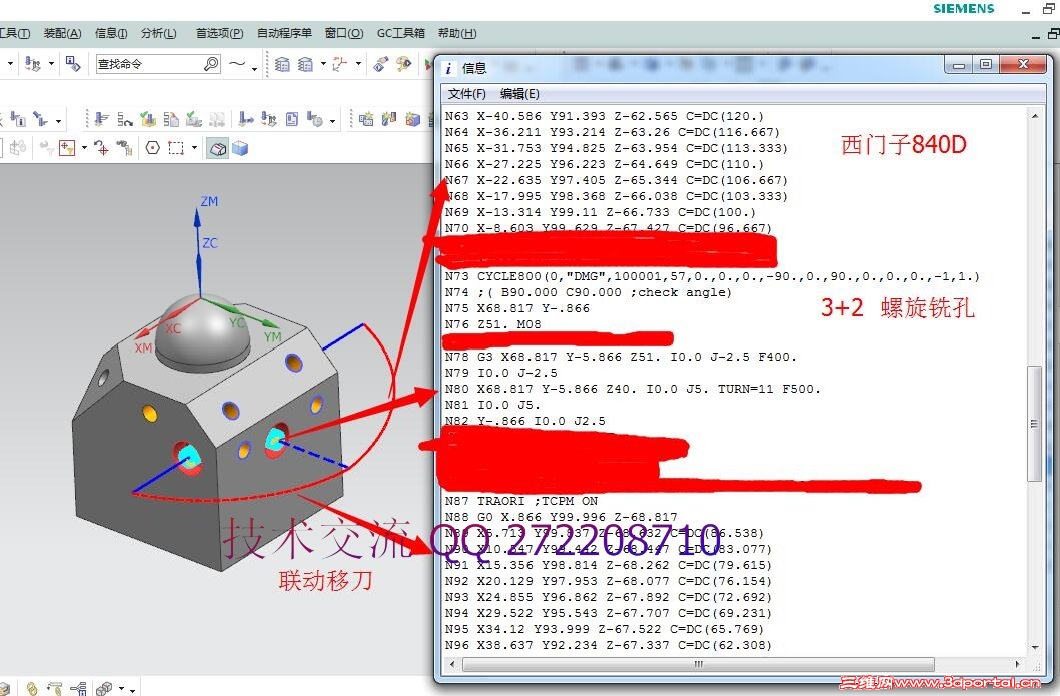
Task: Click the wireframe cubes icon in the bottom toolbar
Action: tap(104, 688)
